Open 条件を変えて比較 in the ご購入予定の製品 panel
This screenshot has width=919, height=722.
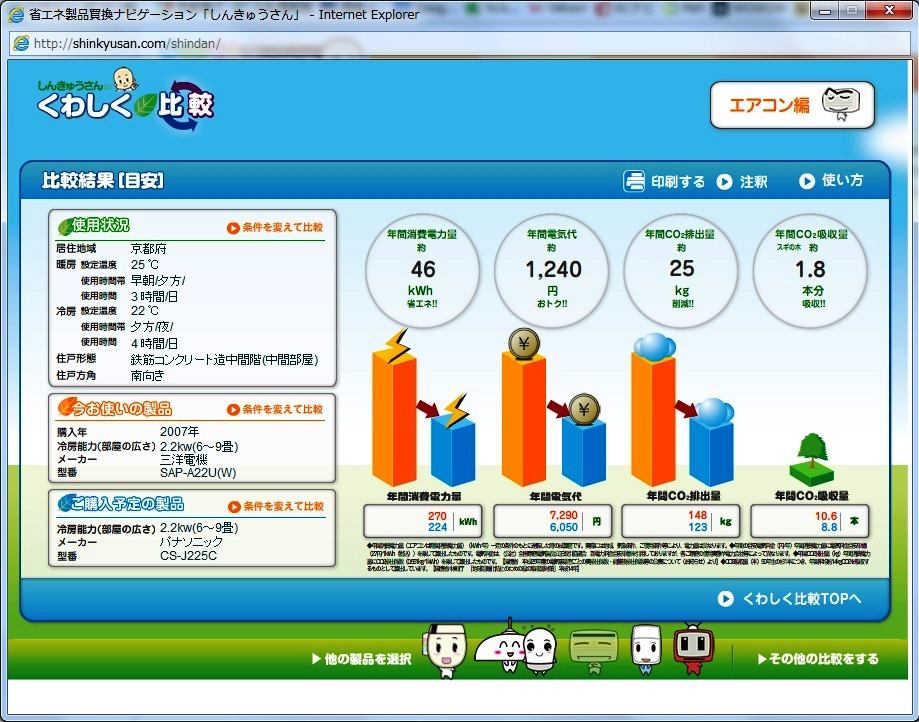point(276,506)
